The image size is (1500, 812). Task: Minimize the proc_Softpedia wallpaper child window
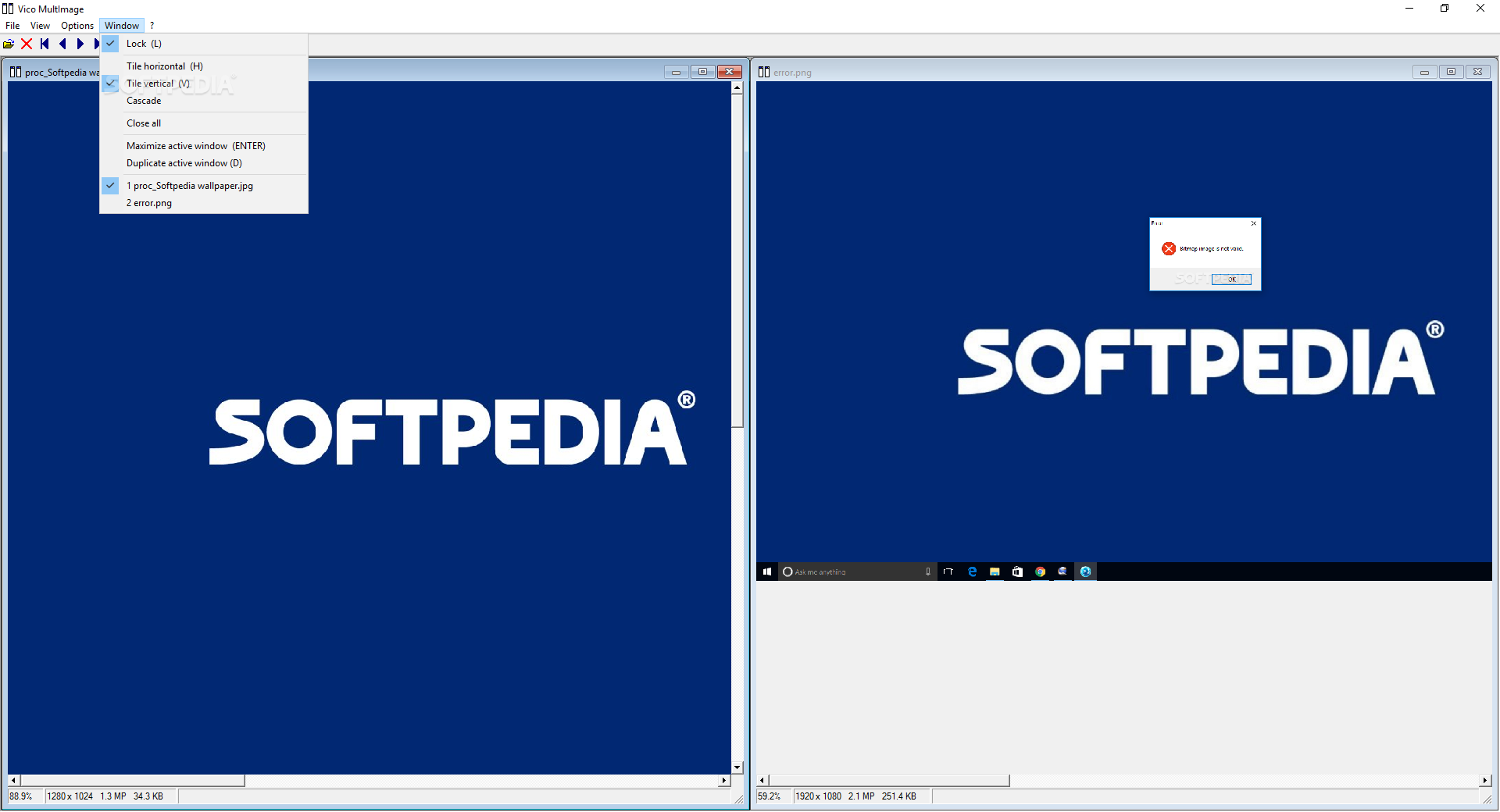pyautogui.click(x=676, y=72)
